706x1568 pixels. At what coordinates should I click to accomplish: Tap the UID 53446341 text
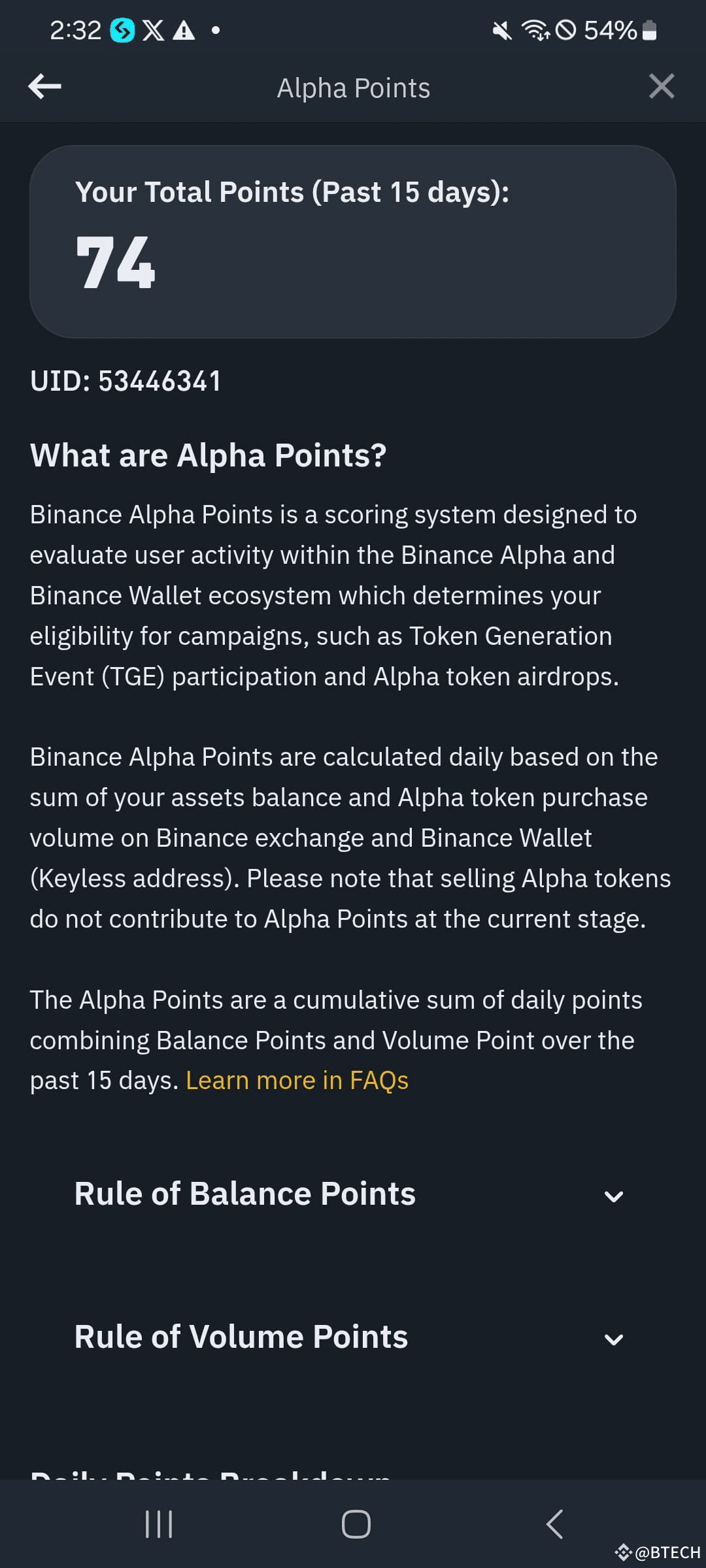pos(126,382)
